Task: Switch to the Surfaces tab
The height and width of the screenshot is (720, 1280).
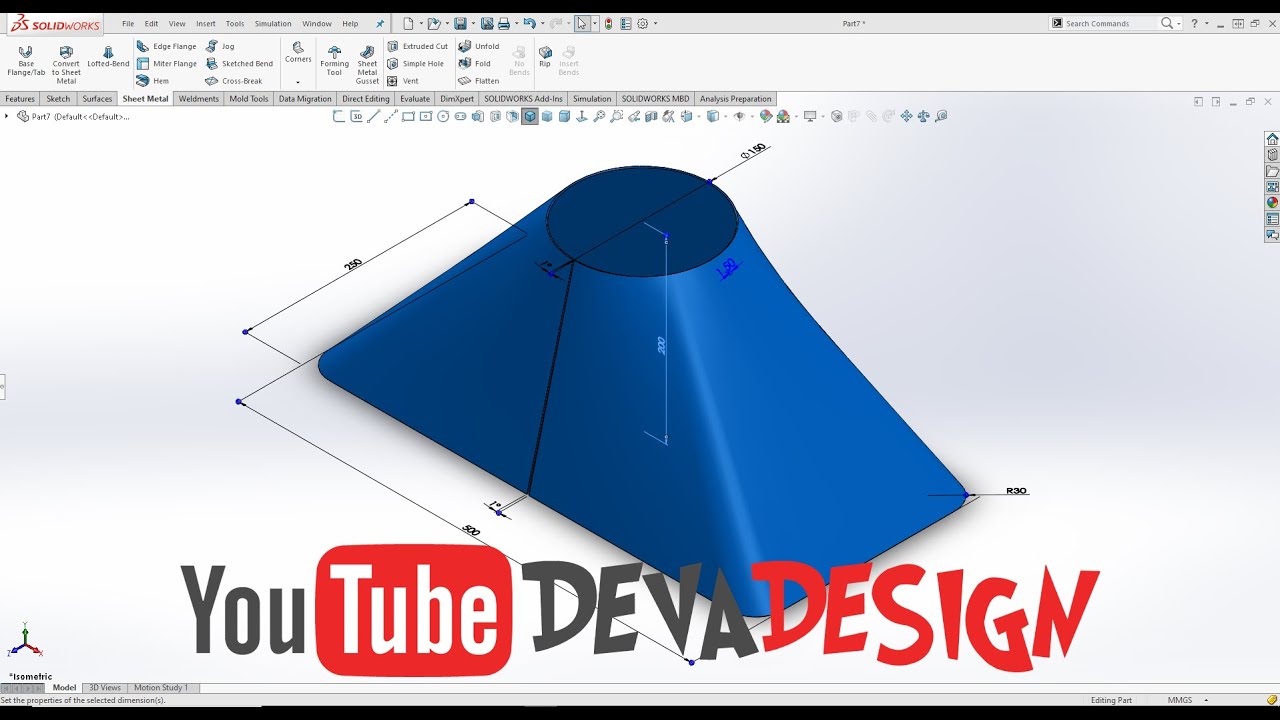Action: pyautogui.click(x=97, y=99)
